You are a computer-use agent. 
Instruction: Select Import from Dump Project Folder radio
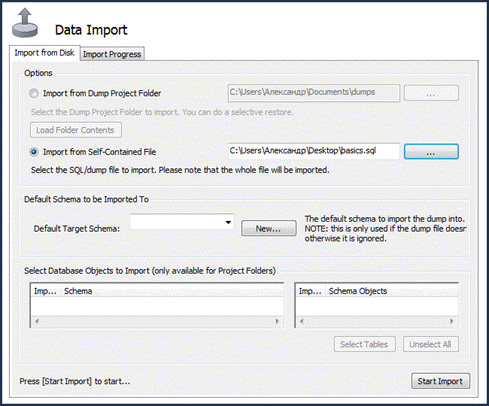click(x=34, y=93)
